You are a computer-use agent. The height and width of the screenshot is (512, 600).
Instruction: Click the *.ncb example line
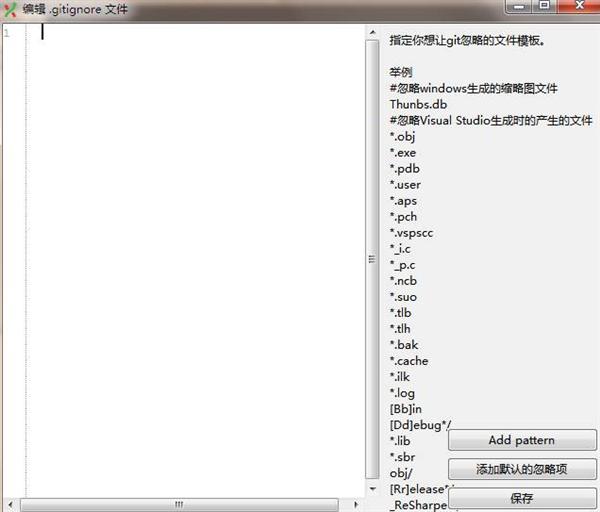[x=403, y=281]
